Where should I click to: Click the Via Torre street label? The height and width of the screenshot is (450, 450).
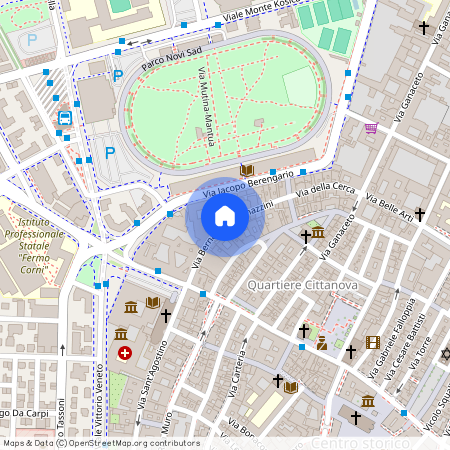pos(420,353)
